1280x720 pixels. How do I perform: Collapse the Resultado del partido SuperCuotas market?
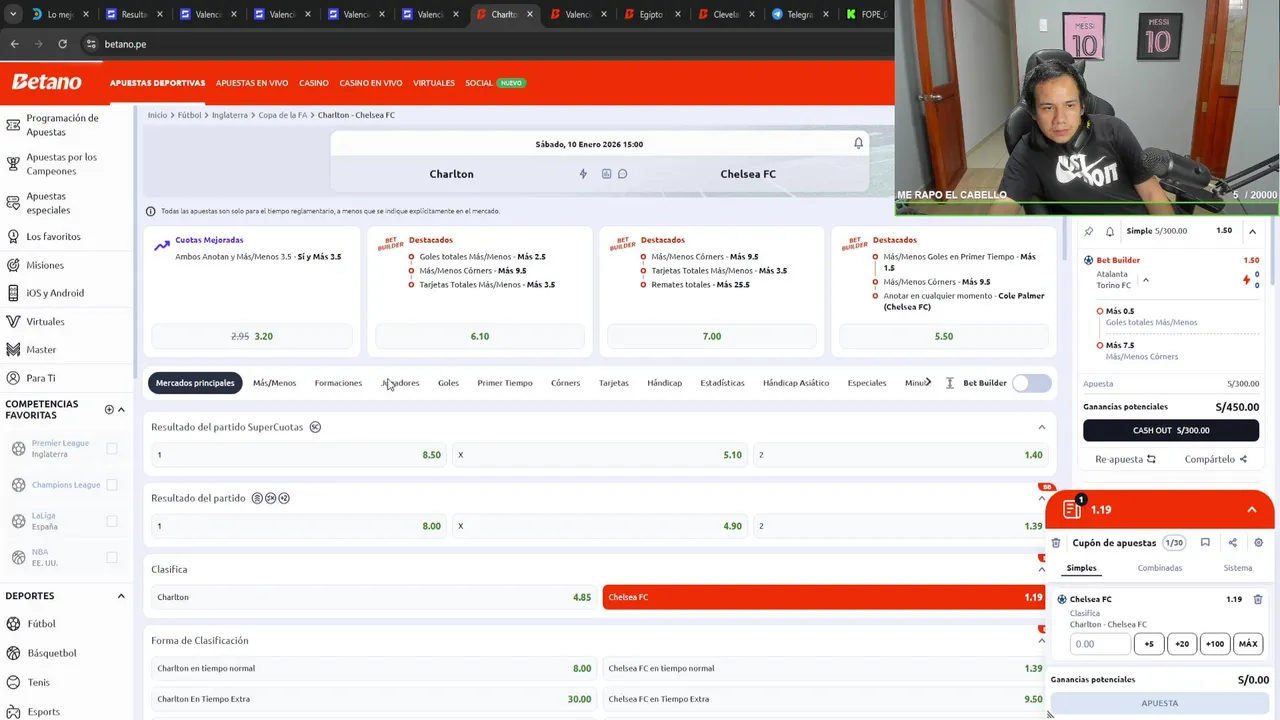(x=1041, y=427)
